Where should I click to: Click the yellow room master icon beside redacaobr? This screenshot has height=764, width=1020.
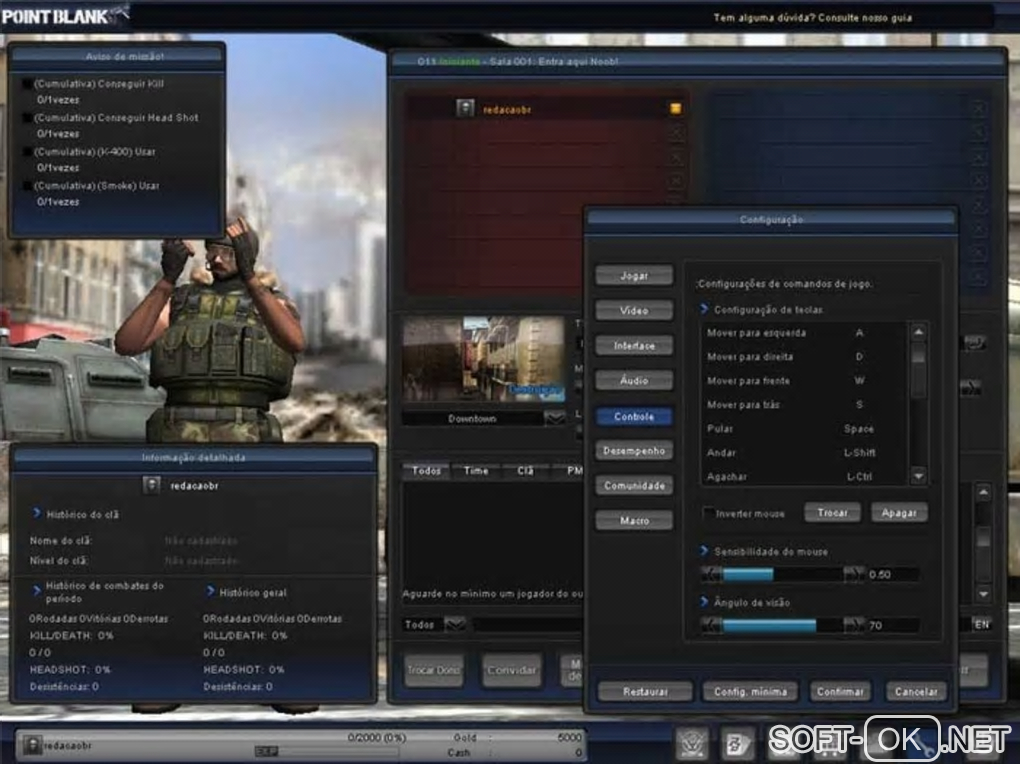tap(675, 109)
